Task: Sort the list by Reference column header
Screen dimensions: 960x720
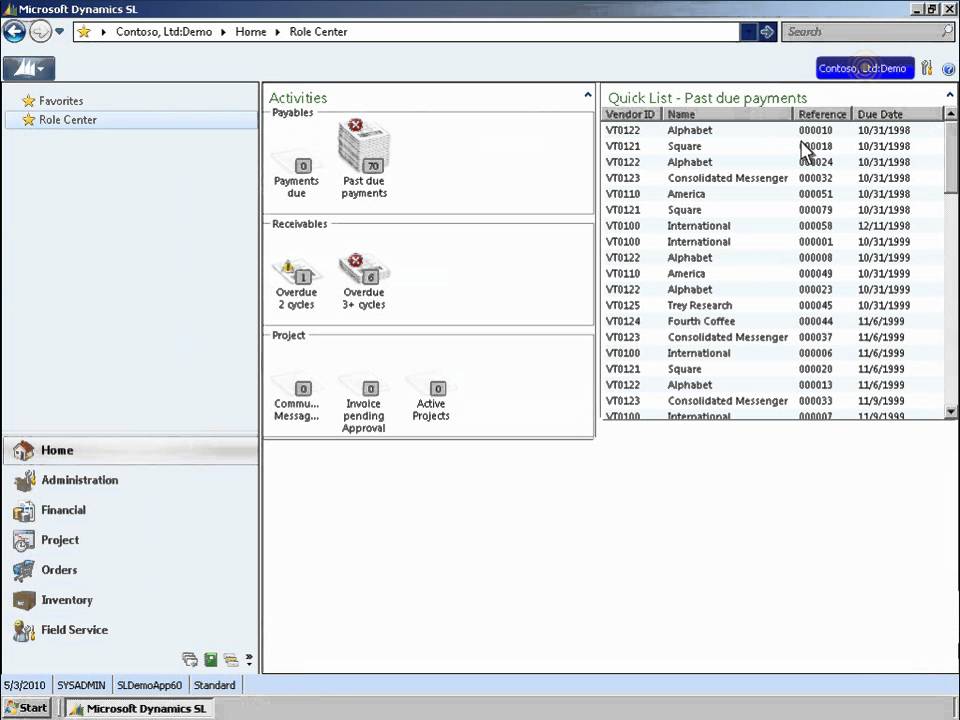Action: pos(822,114)
